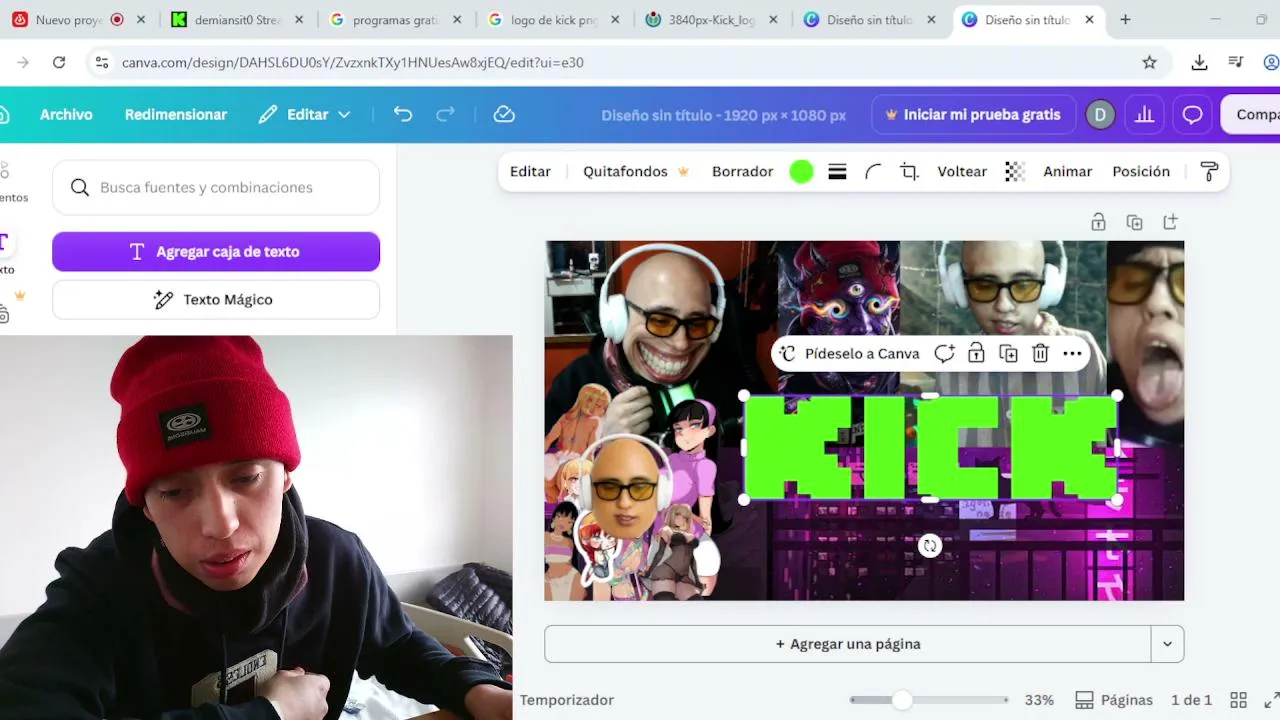Viewport: 1280px width, 720px height.
Task: Reload the browser page
Action: pyautogui.click(x=59, y=62)
